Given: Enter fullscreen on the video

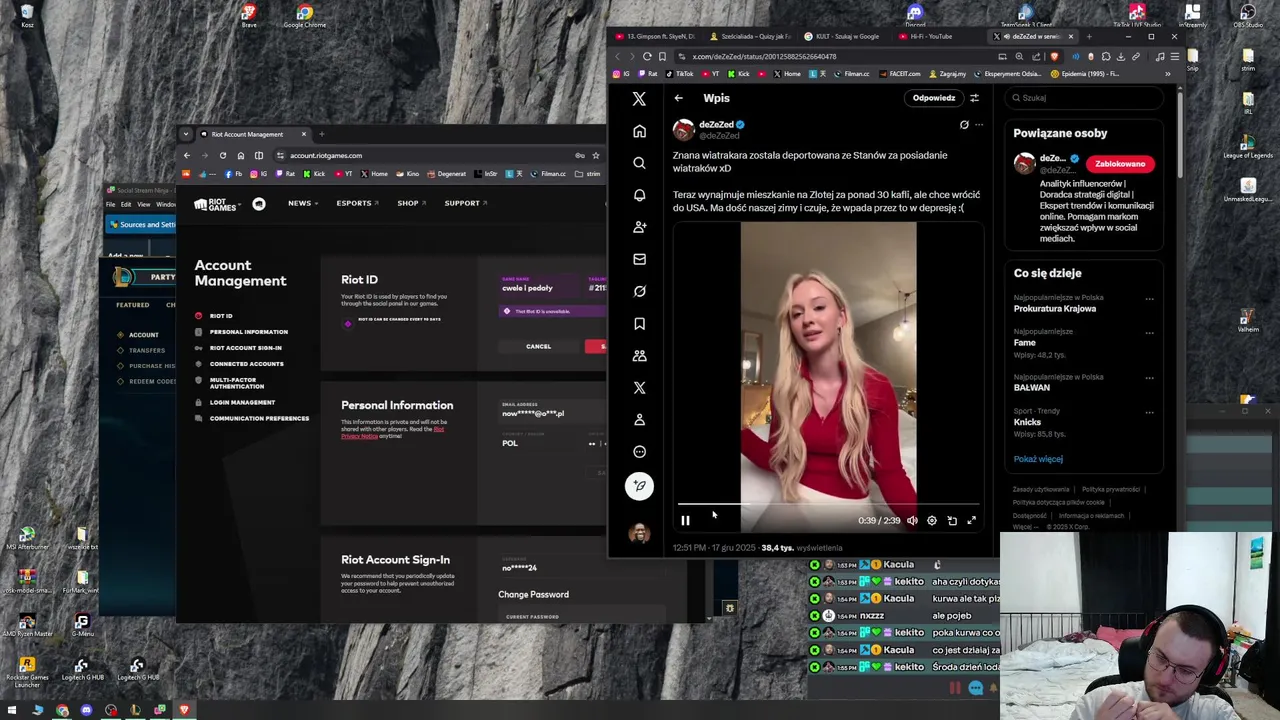Looking at the screenshot, I should (971, 520).
